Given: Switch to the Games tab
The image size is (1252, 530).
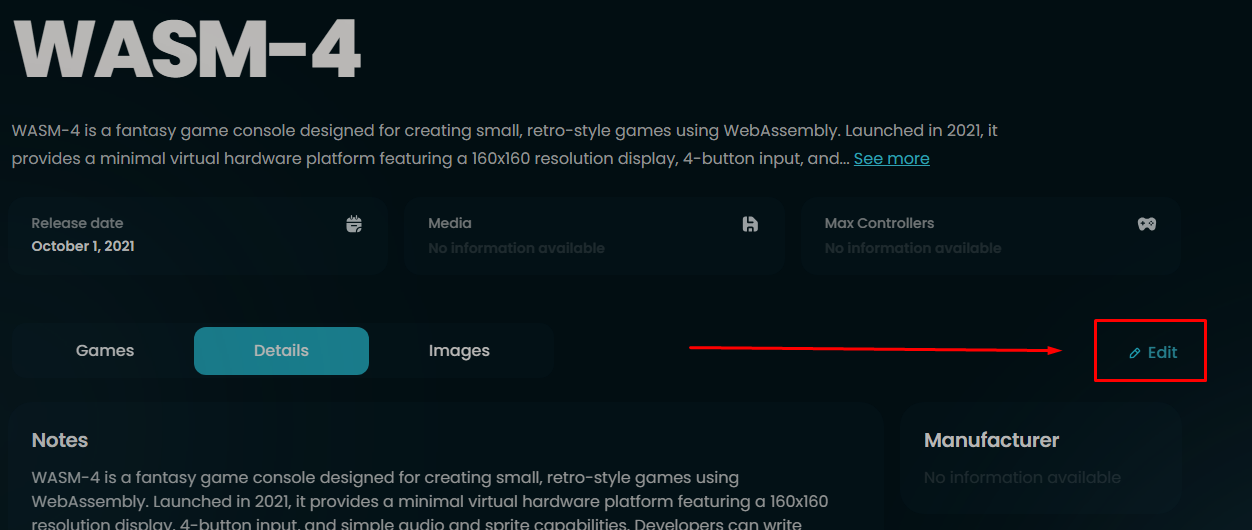Looking at the screenshot, I should (105, 351).
